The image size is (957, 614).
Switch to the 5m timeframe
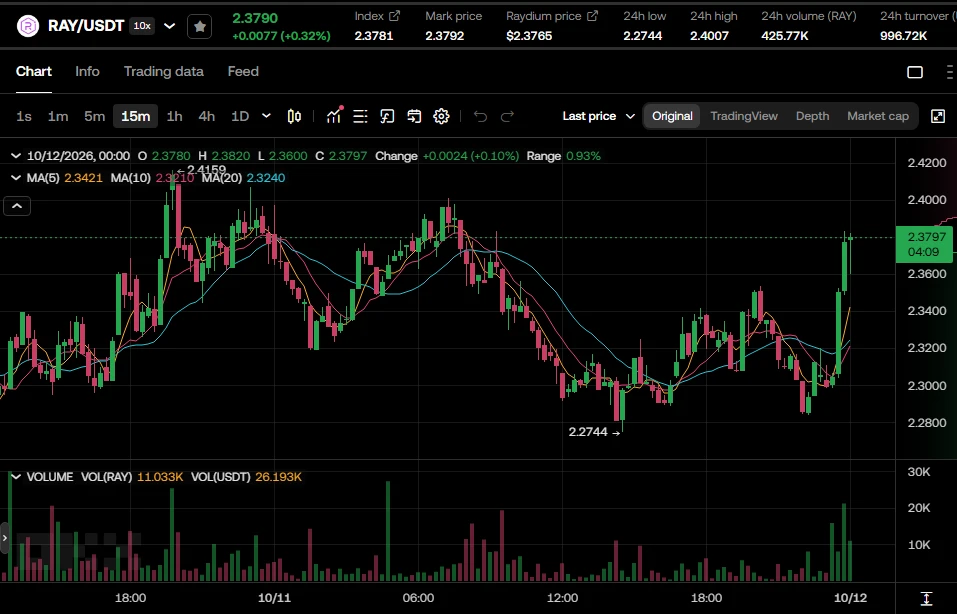(95, 116)
